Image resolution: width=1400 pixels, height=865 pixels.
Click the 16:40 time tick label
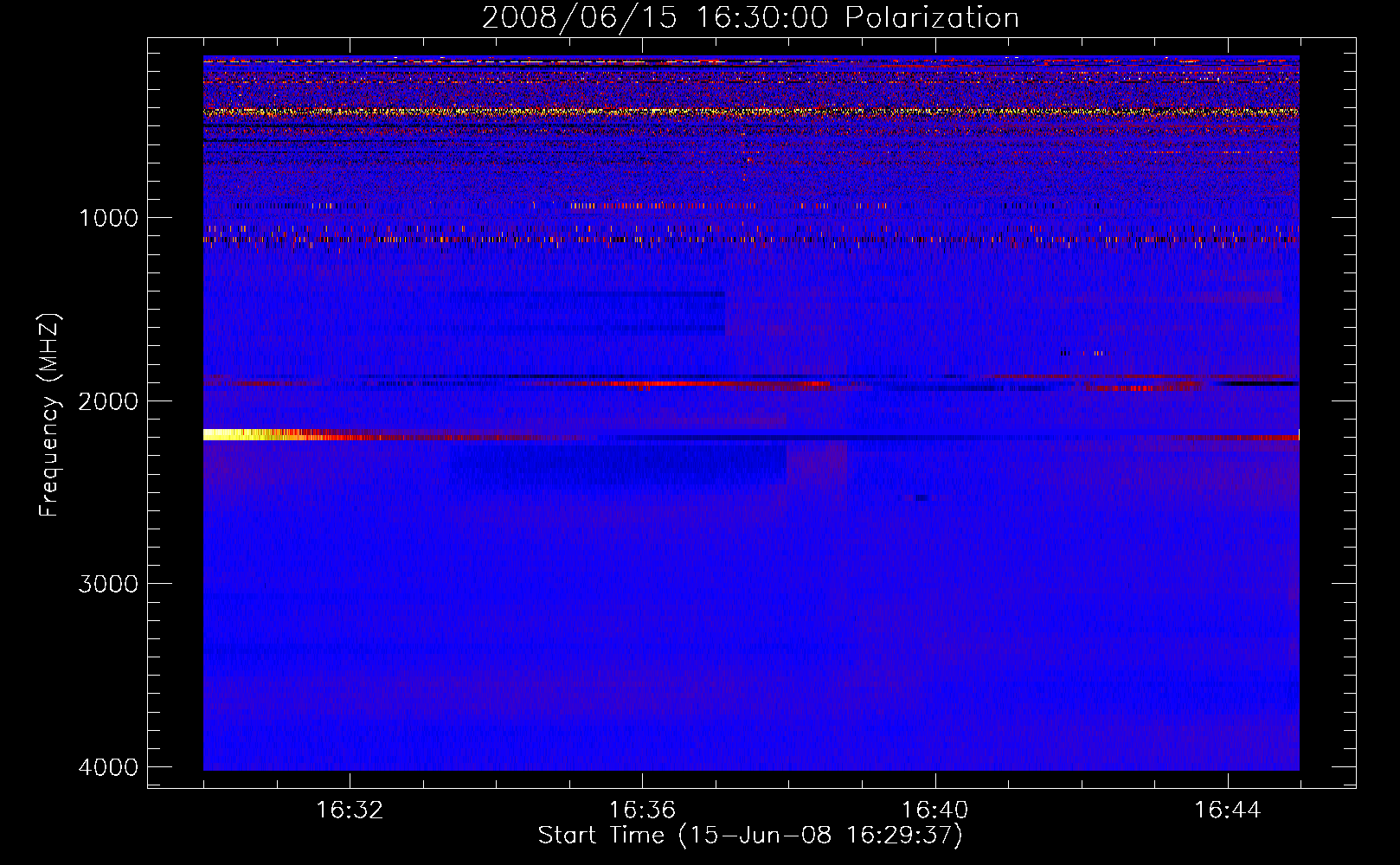[934, 810]
